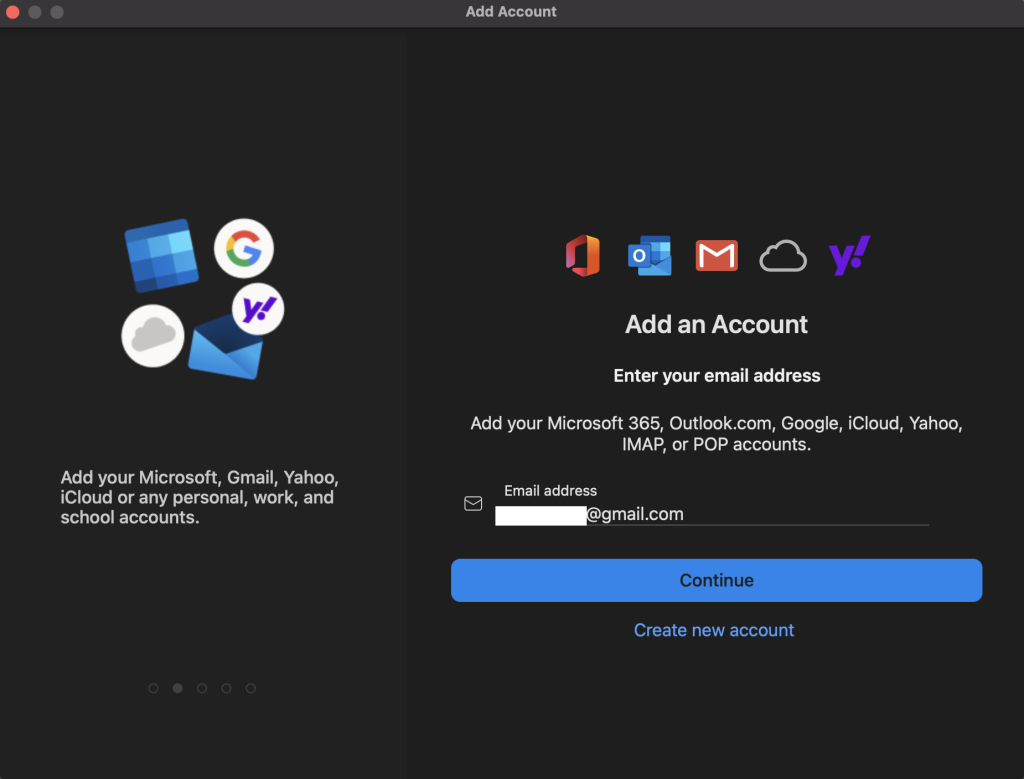Click the red Gmail envelope icon

716,256
